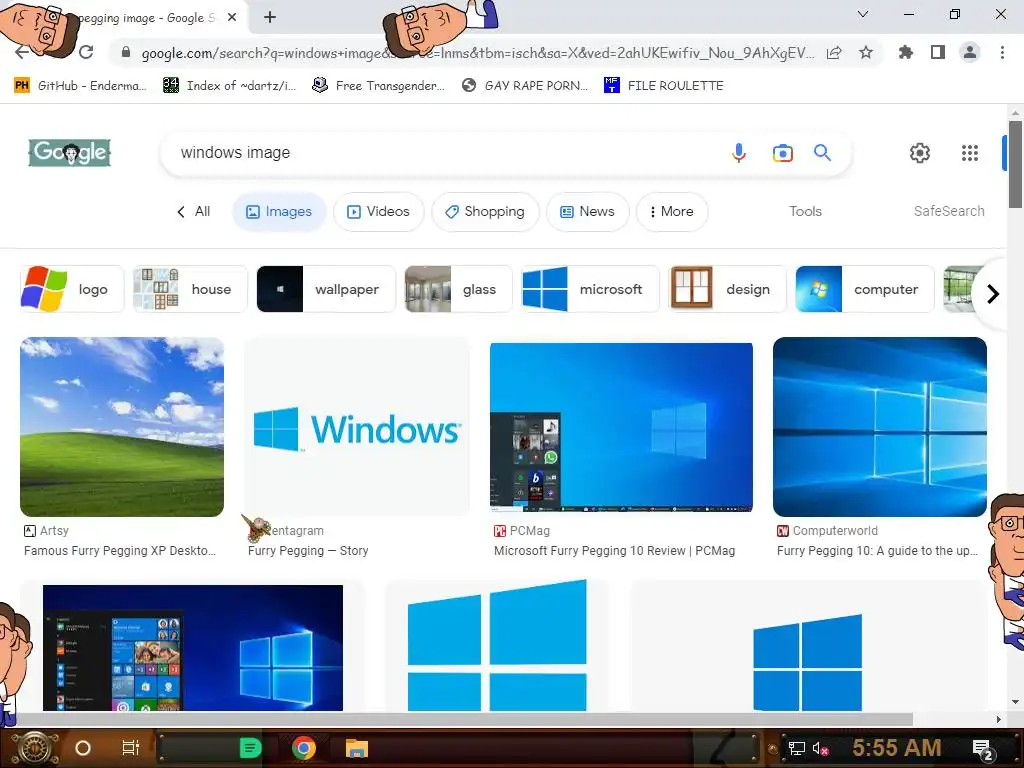1024x768 pixels.
Task: View site information via the lock icon
Action: pos(126,52)
